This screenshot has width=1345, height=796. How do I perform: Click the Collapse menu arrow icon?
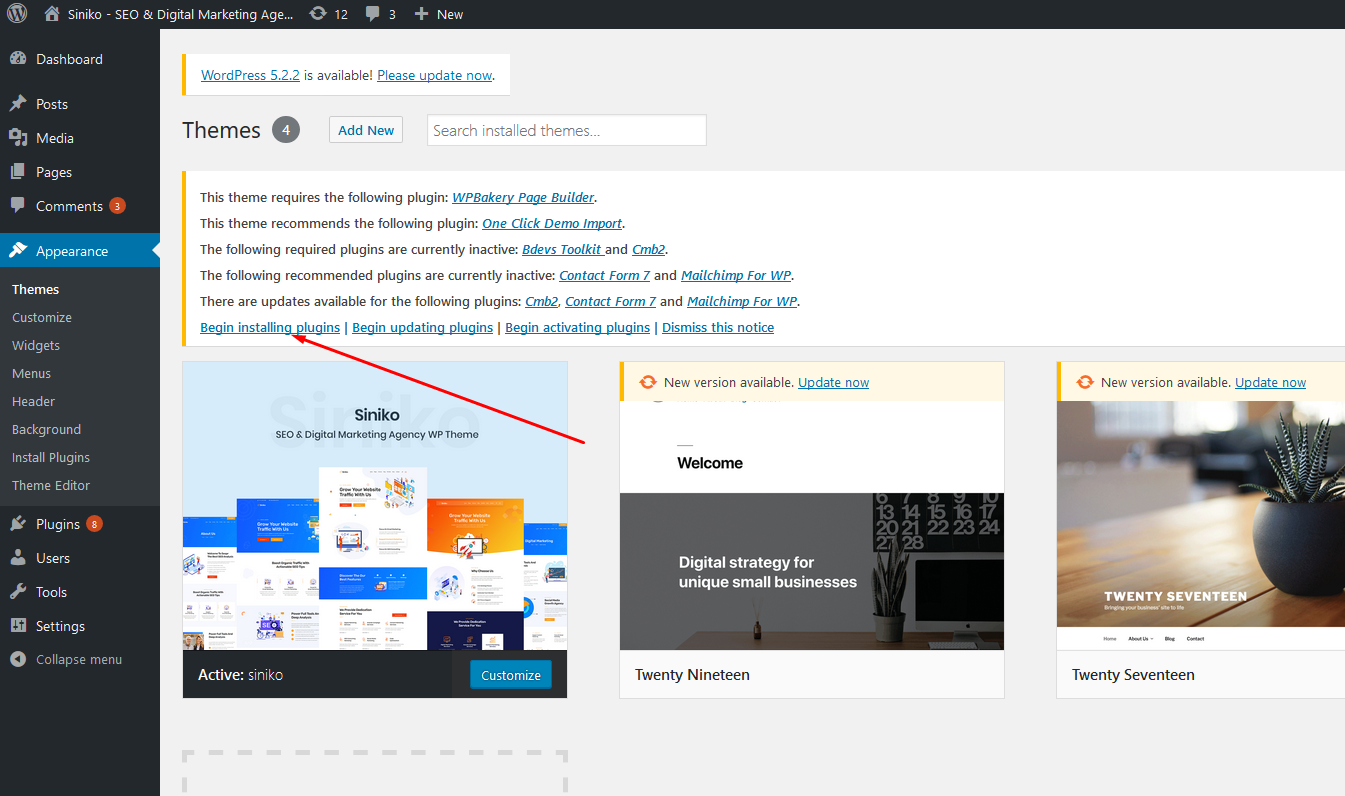click(x=18, y=660)
